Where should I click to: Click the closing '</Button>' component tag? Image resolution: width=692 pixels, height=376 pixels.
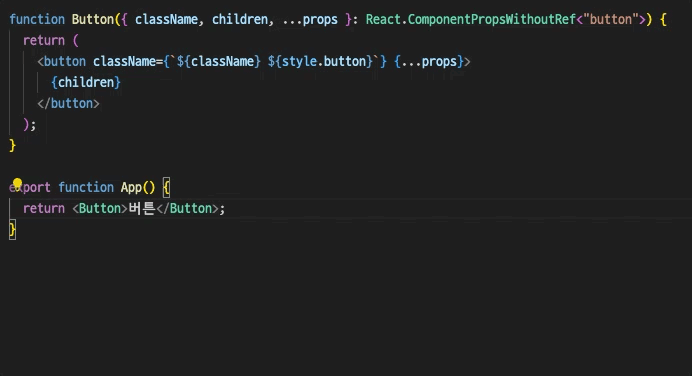click(x=187, y=208)
